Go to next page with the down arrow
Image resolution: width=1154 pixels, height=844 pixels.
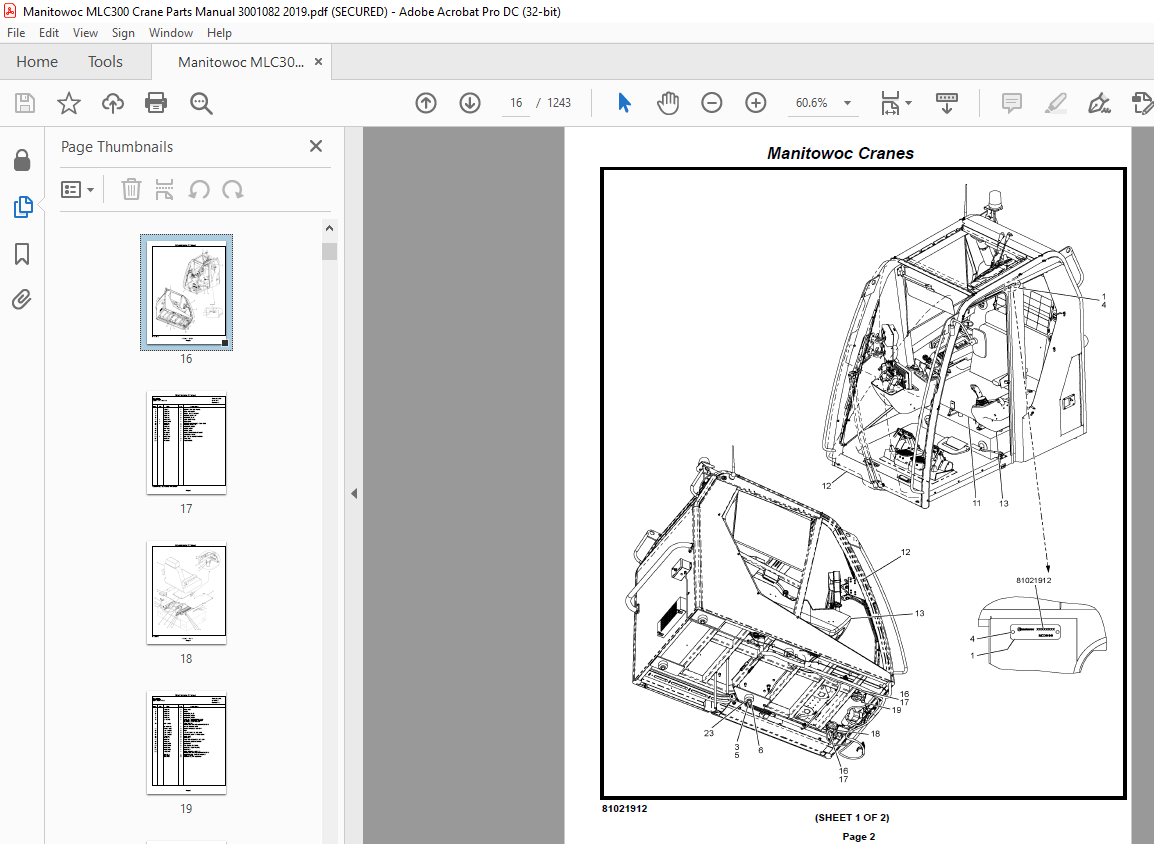(470, 103)
